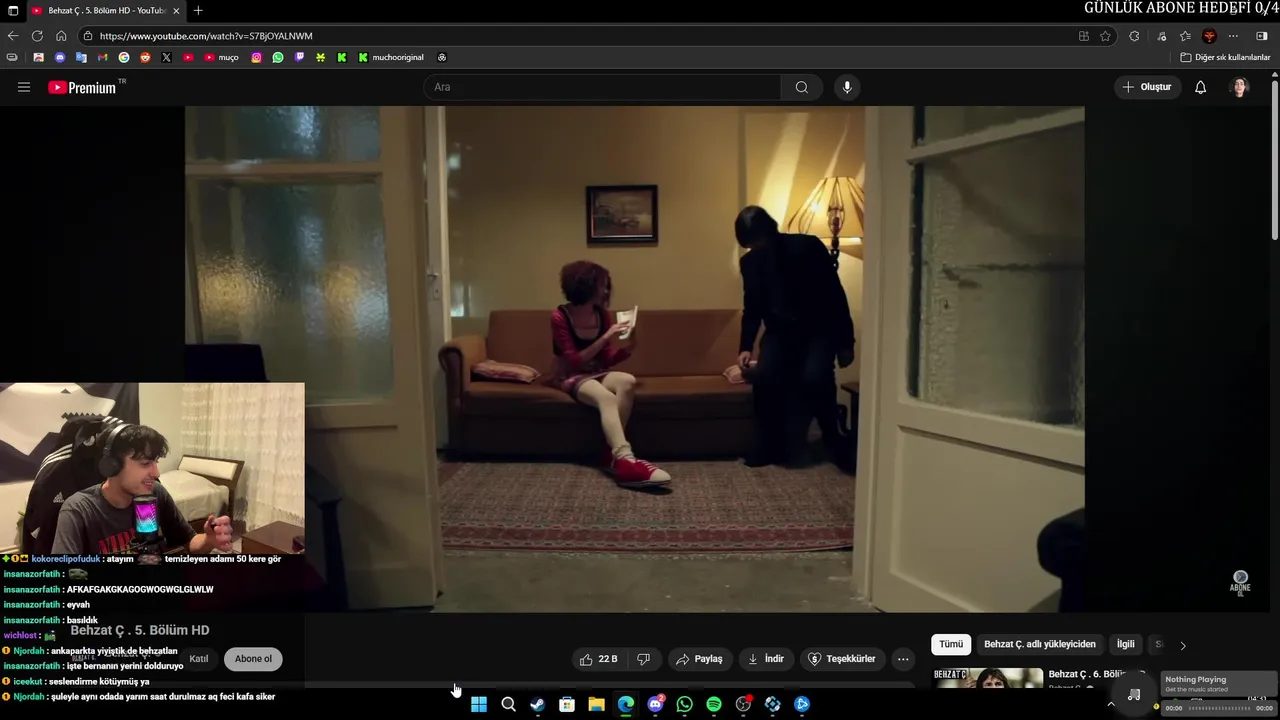This screenshot has width=1280, height=720.
Task: Focus the Ara search field
Action: tap(602, 87)
